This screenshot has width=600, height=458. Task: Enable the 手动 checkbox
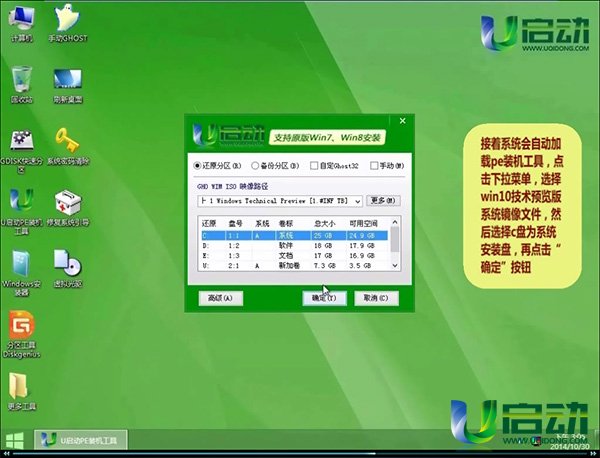(x=374, y=166)
